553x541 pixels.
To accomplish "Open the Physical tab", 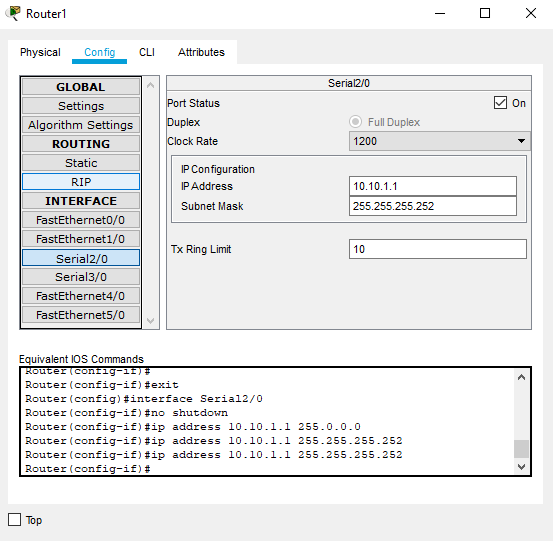I will click(40, 52).
